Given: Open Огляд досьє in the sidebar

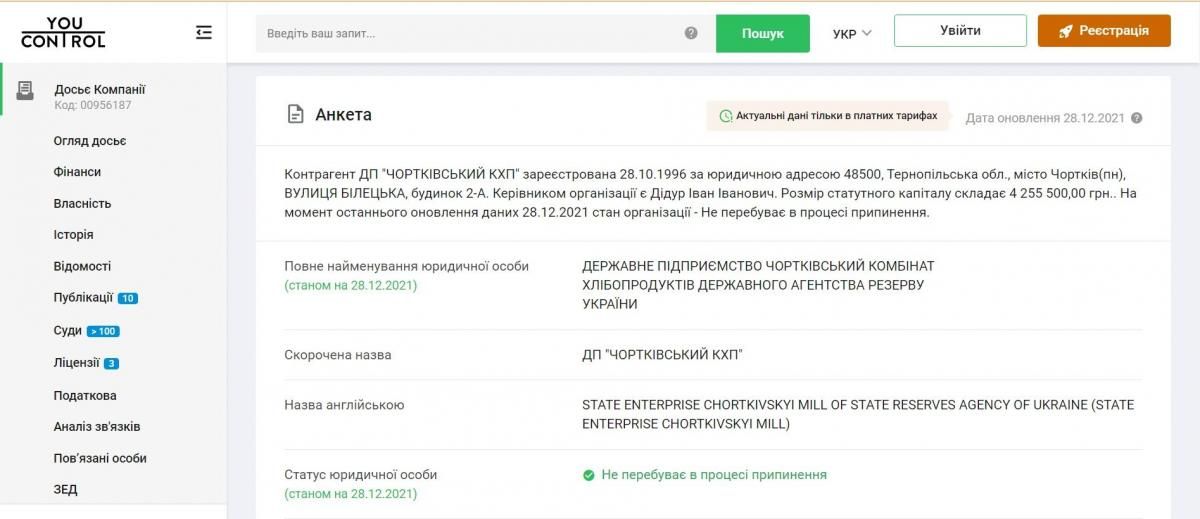Looking at the screenshot, I should pos(90,141).
